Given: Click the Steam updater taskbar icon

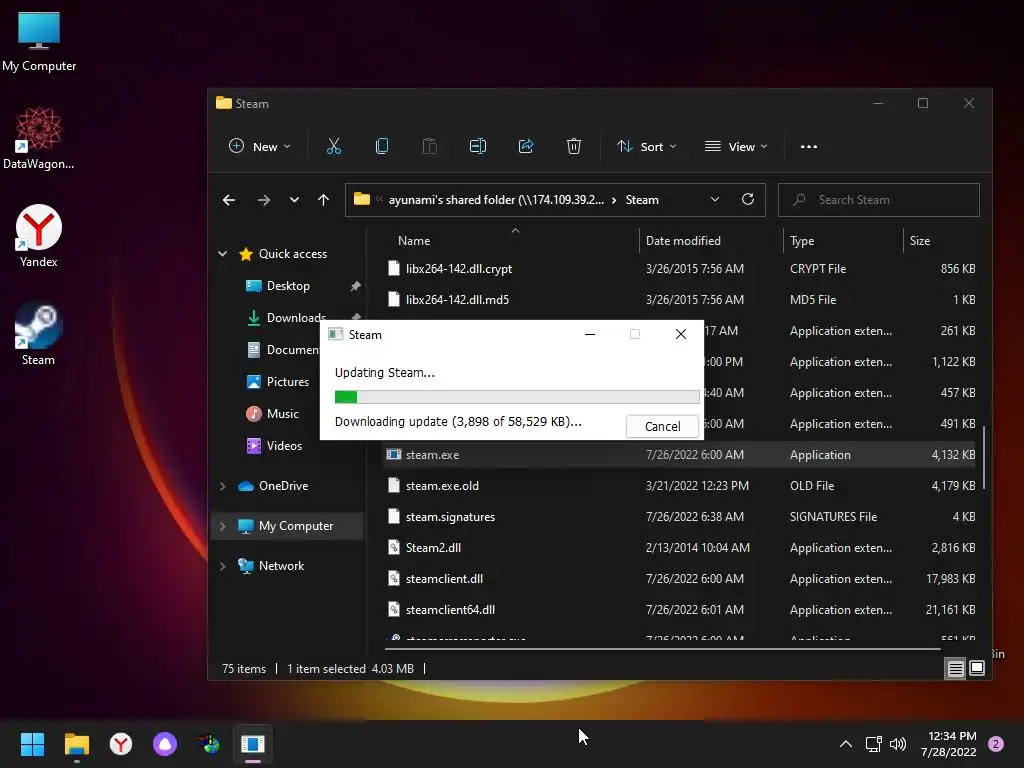Looking at the screenshot, I should pyautogui.click(x=253, y=744).
